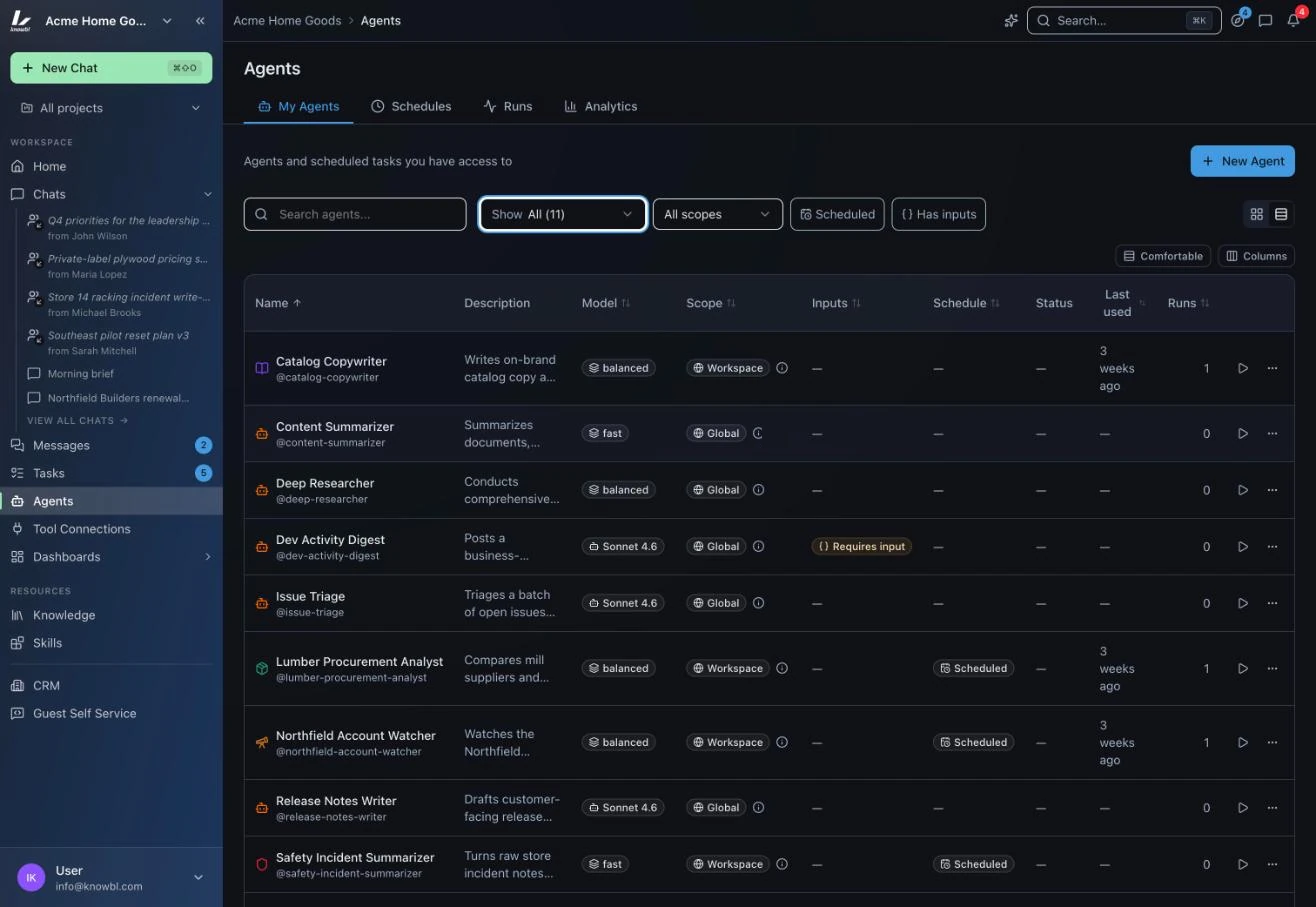This screenshot has height=907, width=1316.
Task: Run the Lumber Procurement Analyst agent
Action: pyautogui.click(x=1243, y=668)
